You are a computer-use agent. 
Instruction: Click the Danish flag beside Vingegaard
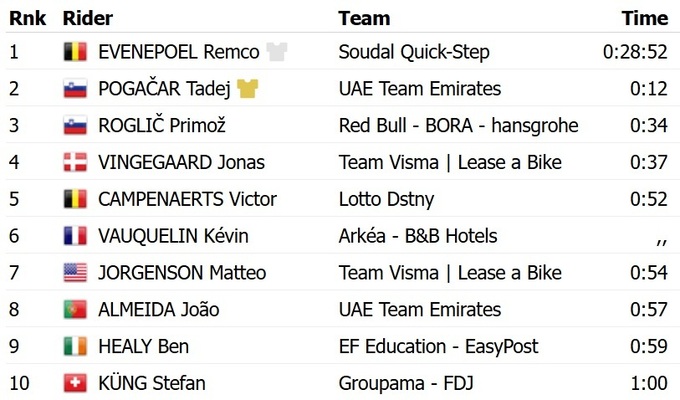tap(75, 163)
